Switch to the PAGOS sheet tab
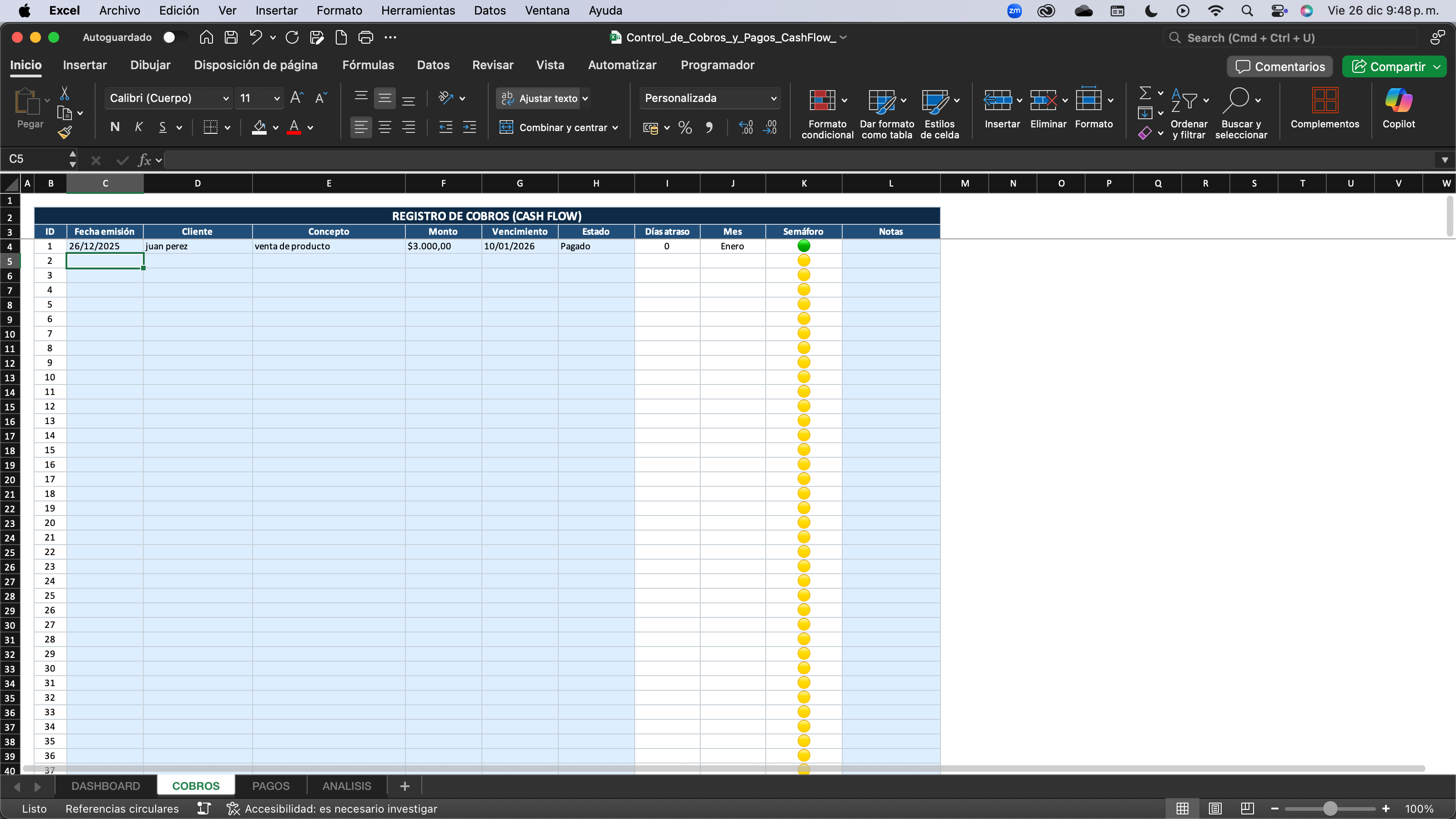 pyautogui.click(x=271, y=786)
